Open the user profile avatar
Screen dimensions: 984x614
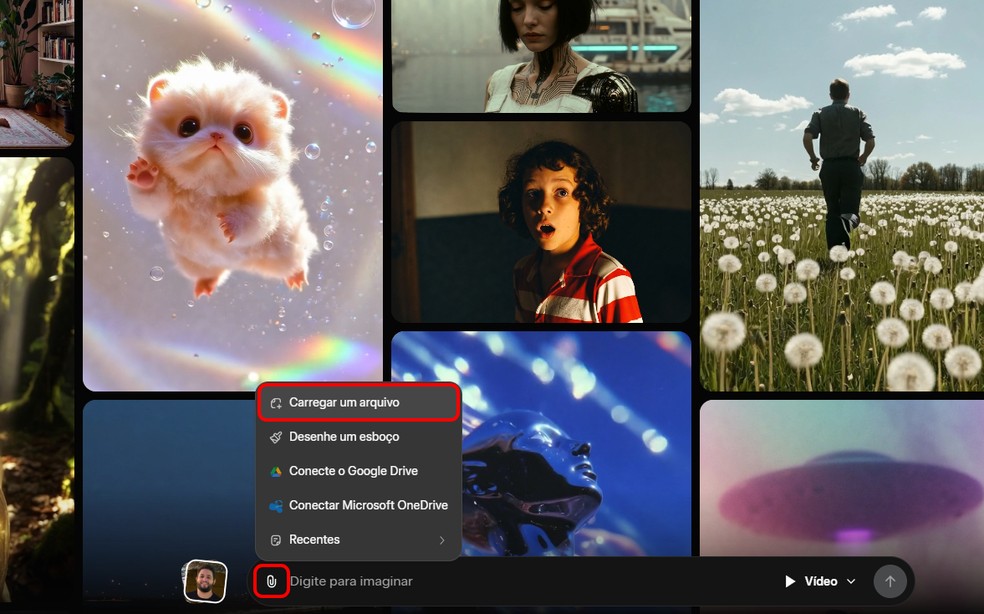(x=205, y=581)
